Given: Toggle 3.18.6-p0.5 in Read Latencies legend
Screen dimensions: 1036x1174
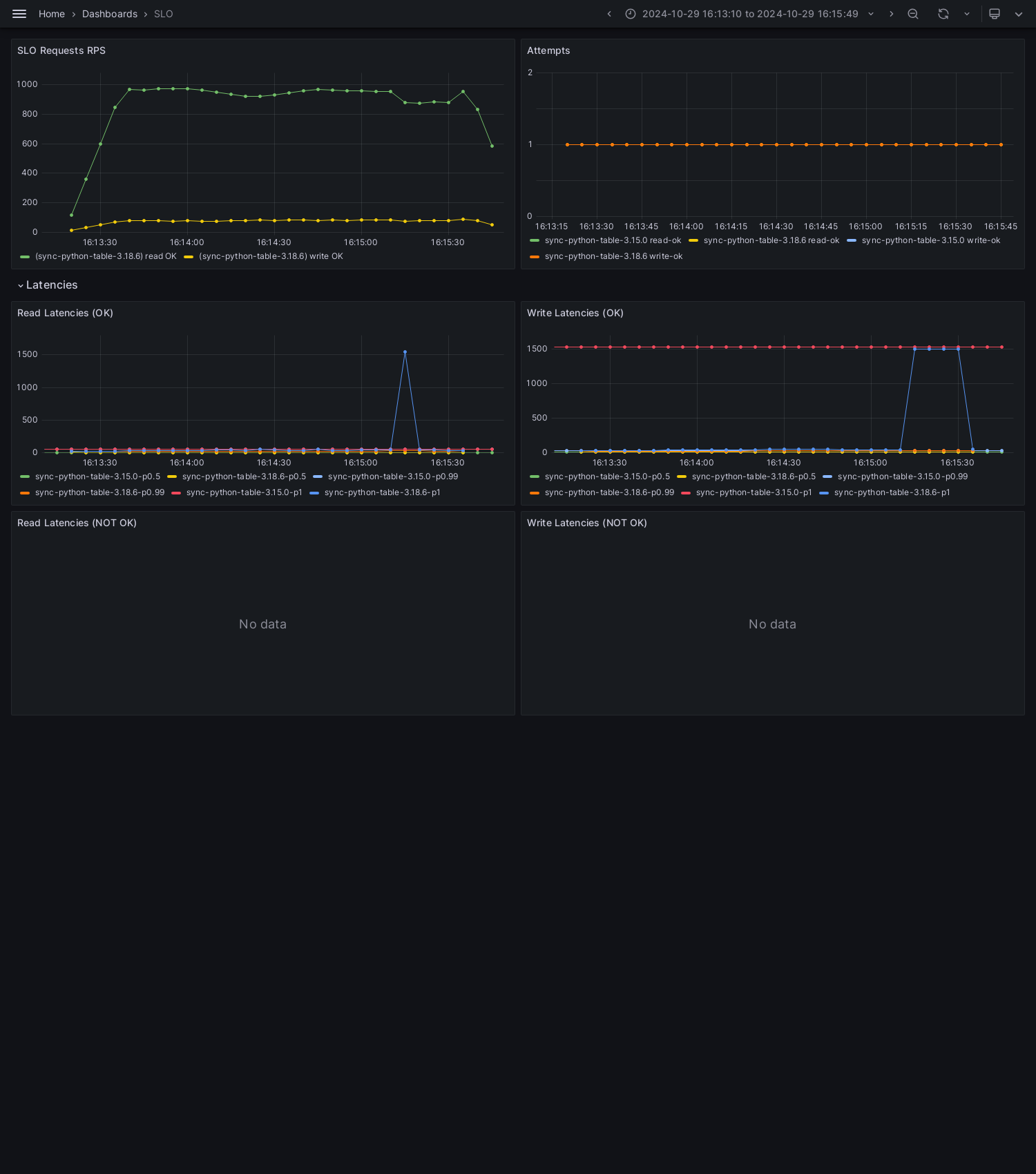Looking at the screenshot, I should (244, 477).
